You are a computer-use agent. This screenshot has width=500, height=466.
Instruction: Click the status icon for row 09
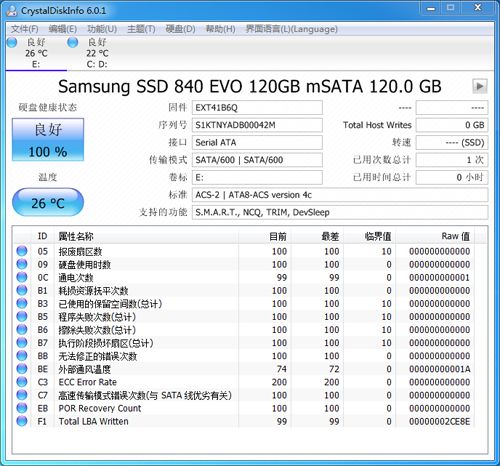(x=22, y=264)
